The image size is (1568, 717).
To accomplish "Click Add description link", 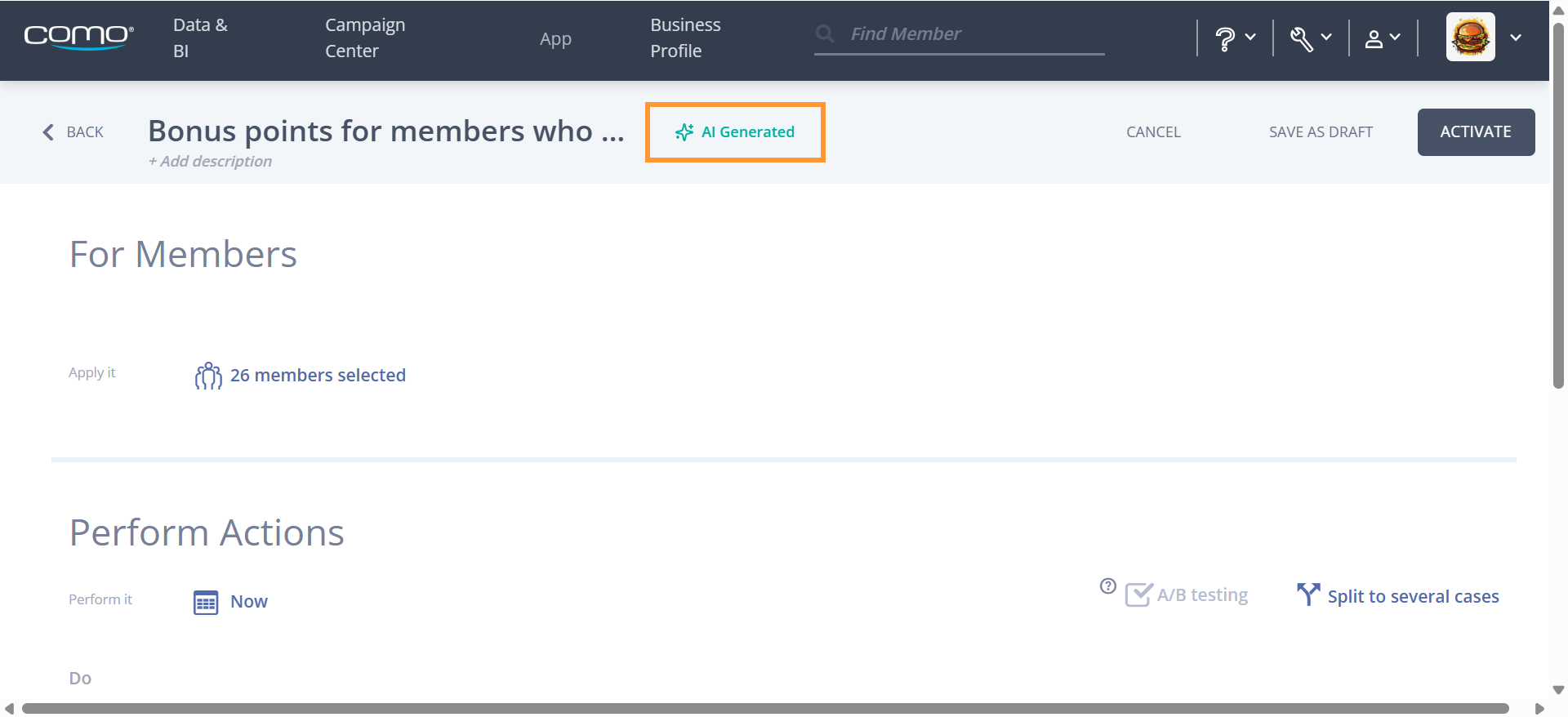I will [x=210, y=162].
